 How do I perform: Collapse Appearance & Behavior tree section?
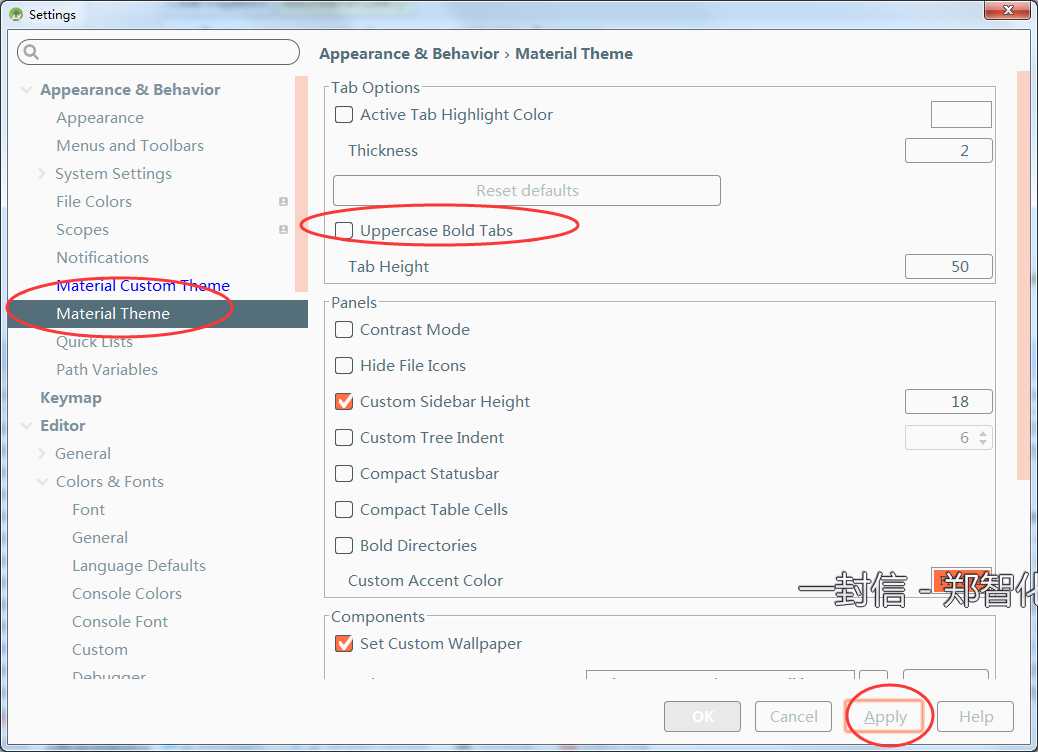(26, 89)
